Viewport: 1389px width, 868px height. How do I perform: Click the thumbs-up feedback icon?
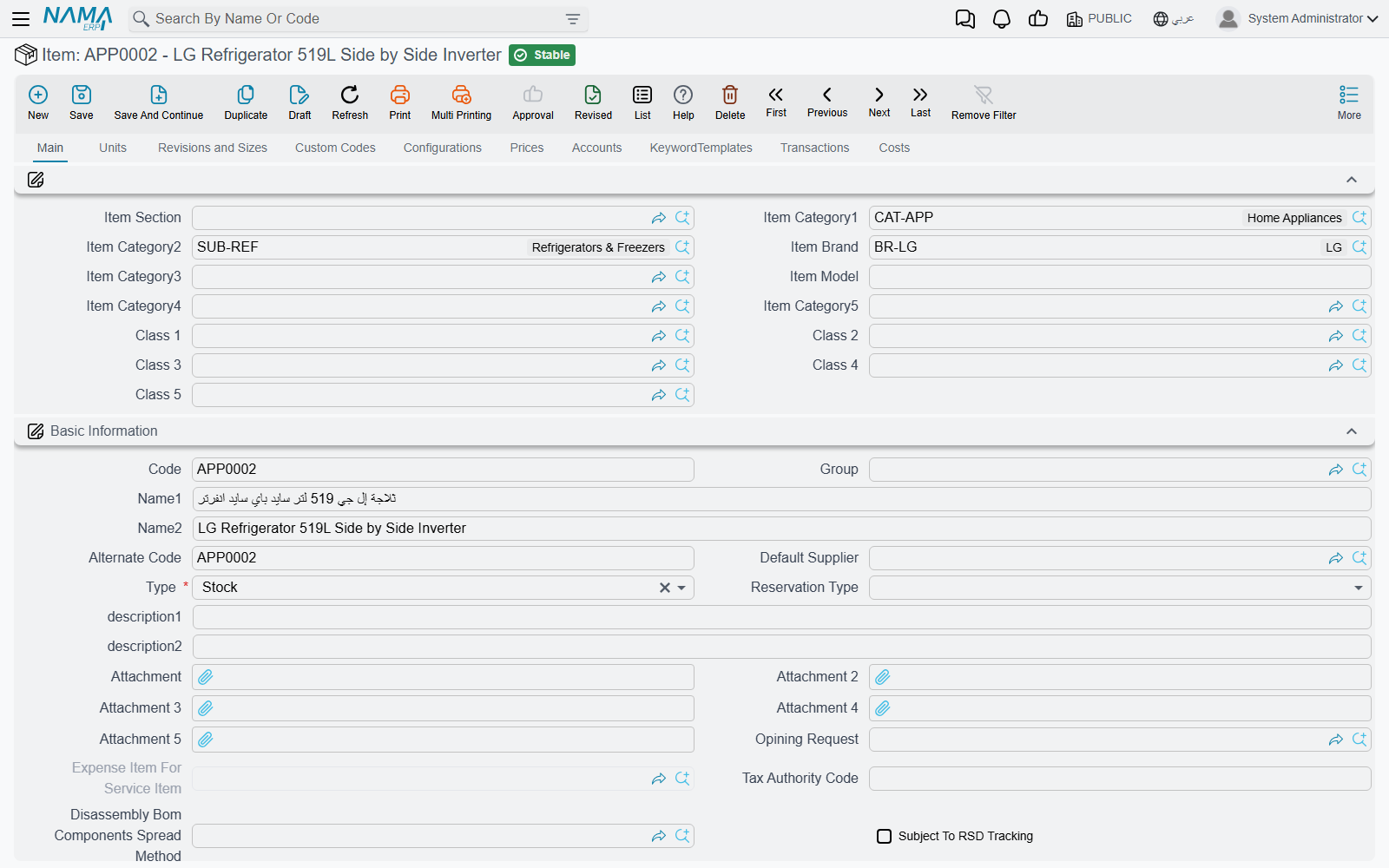click(x=1038, y=19)
